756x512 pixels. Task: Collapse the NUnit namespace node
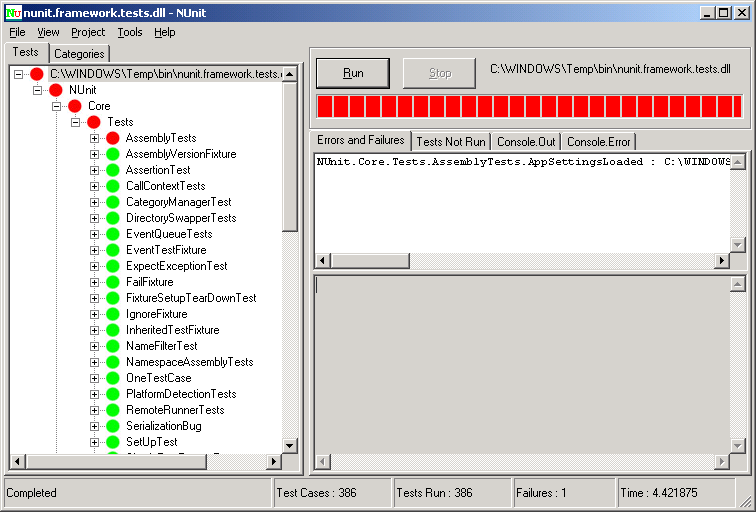[37, 90]
